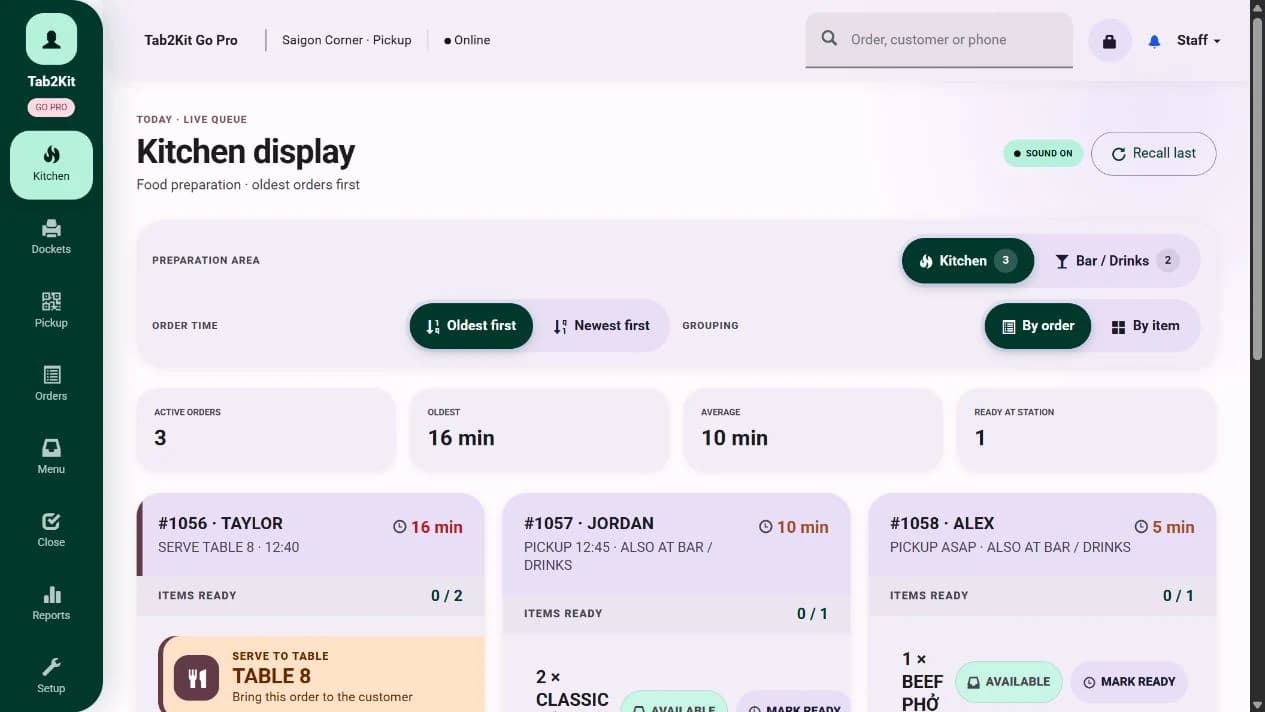Open the Reports chart section
Viewport: 1265px width, 712px height.
point(51,603)
